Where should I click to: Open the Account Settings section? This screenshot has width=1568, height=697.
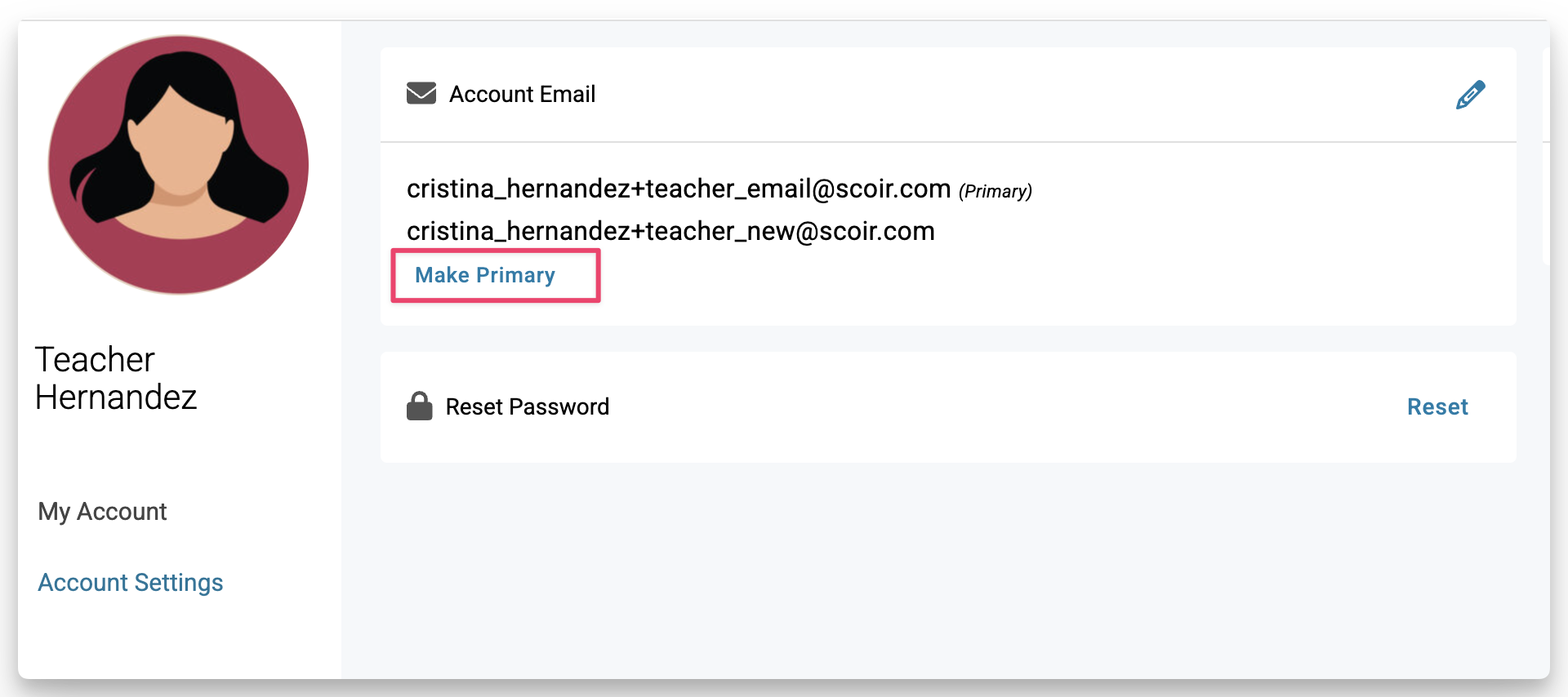click(x=131, y=583)
